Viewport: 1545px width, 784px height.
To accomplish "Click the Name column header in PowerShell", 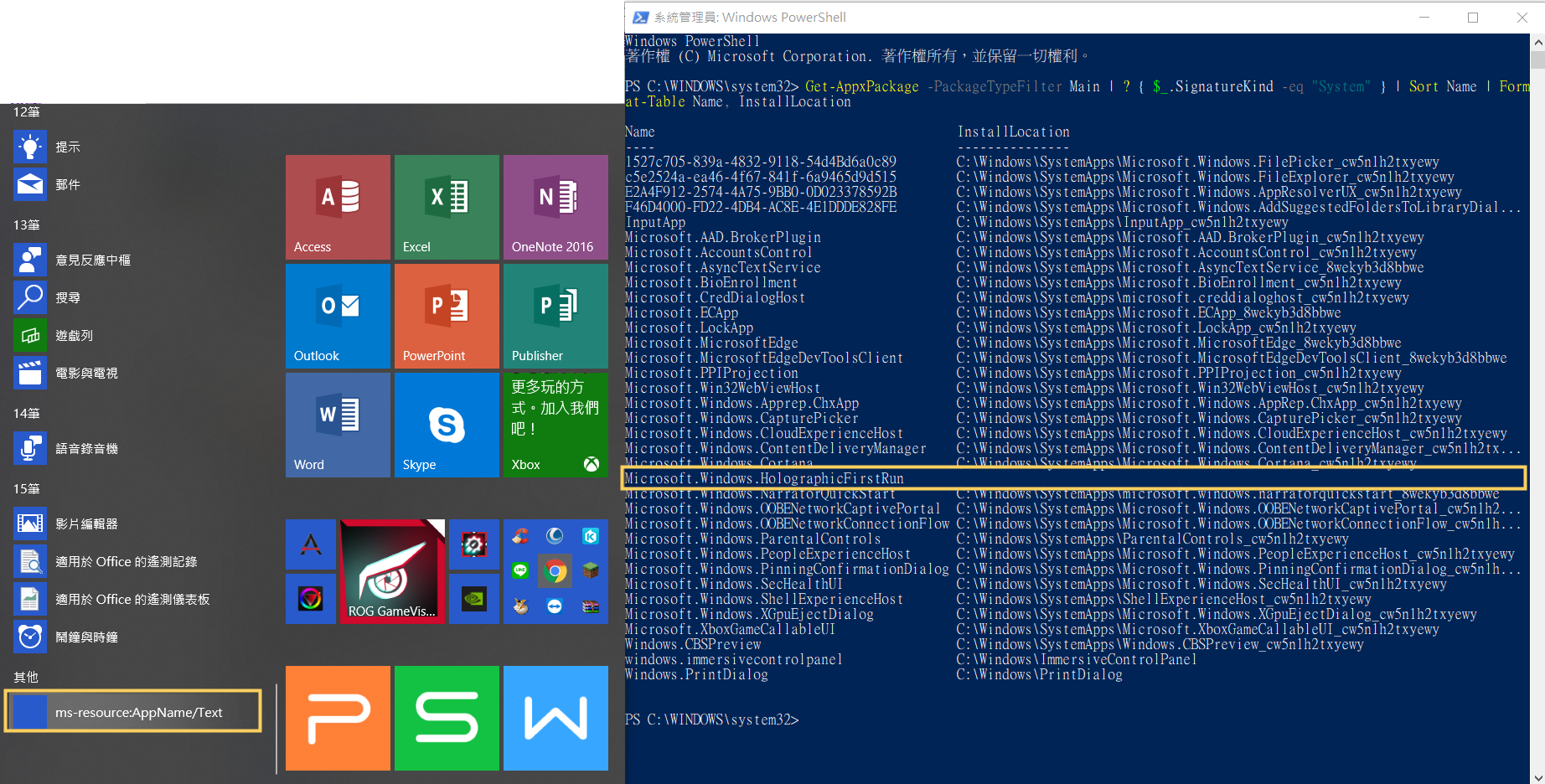I will [x=640, y=132].
